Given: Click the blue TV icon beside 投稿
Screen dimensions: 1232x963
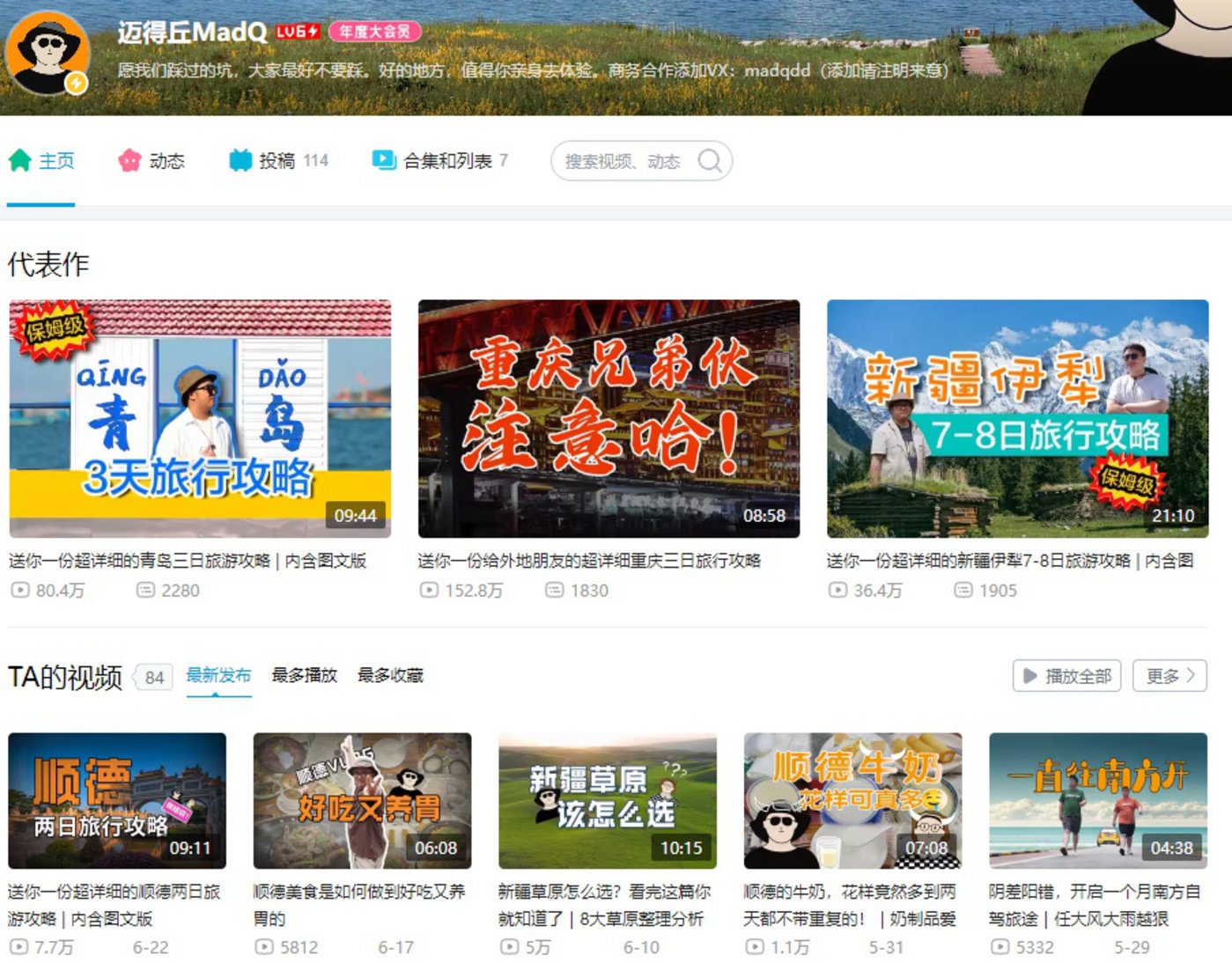Looking at the screenshot, I should 240,160.
